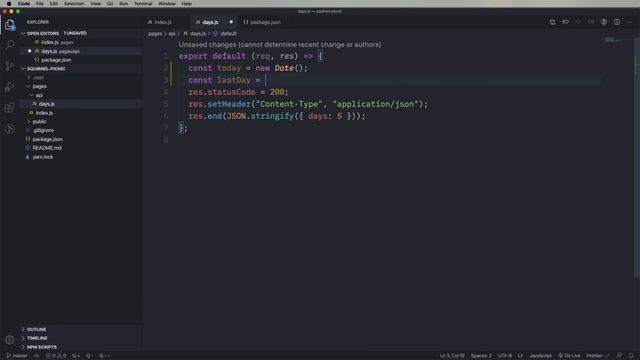
Task: Click the sync changes icon in status bar
Action: click(x=36, y=356)
